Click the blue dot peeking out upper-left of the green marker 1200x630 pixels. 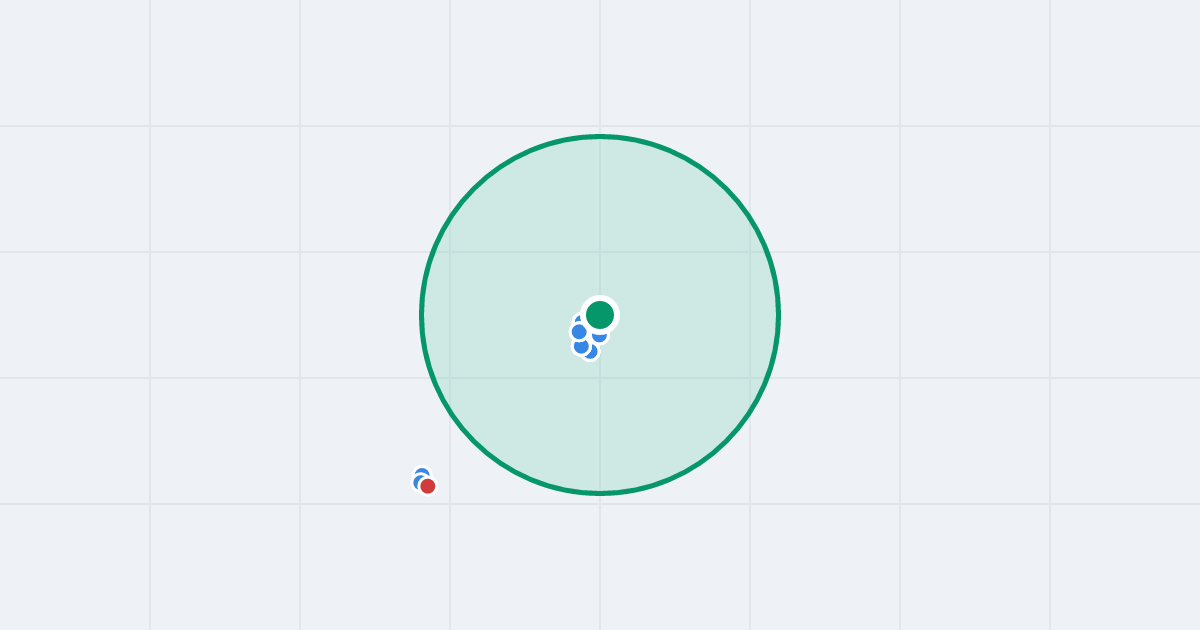[x=577, y=319]
